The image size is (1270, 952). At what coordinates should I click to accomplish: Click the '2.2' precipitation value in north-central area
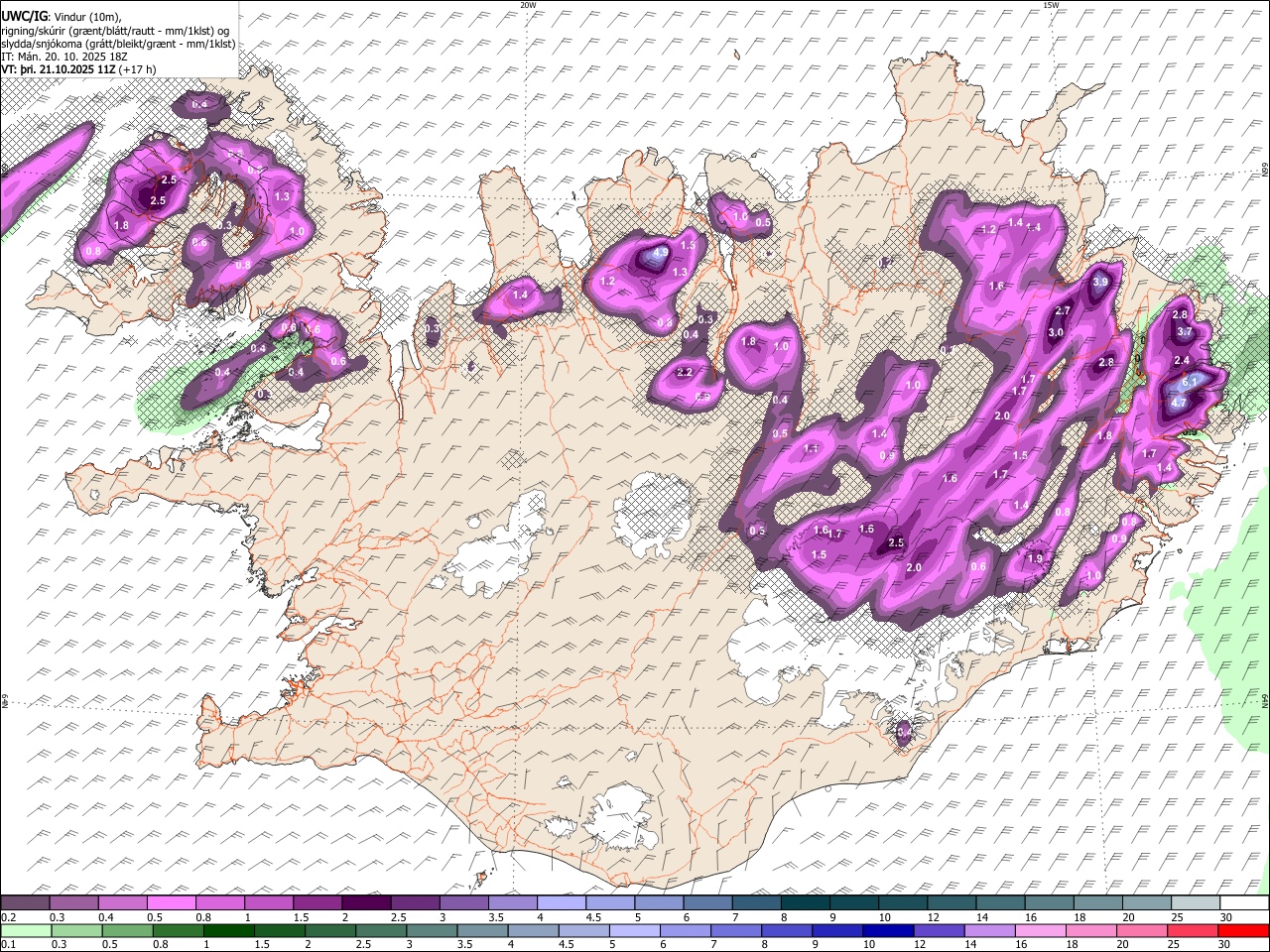click(685, 373)
